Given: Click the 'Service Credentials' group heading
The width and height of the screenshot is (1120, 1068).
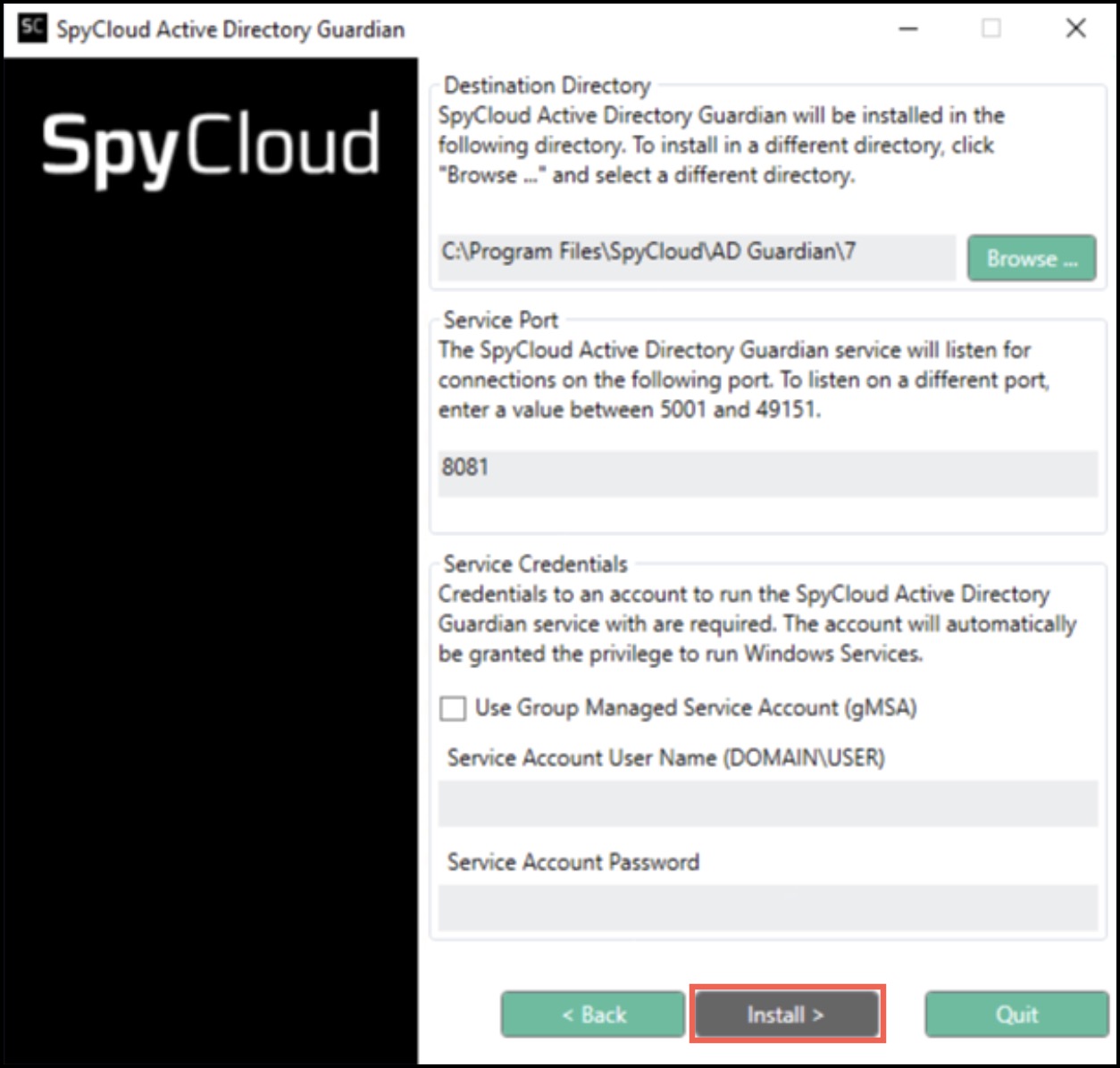Looking at the screenshot, I should click(x=536, y=564).
